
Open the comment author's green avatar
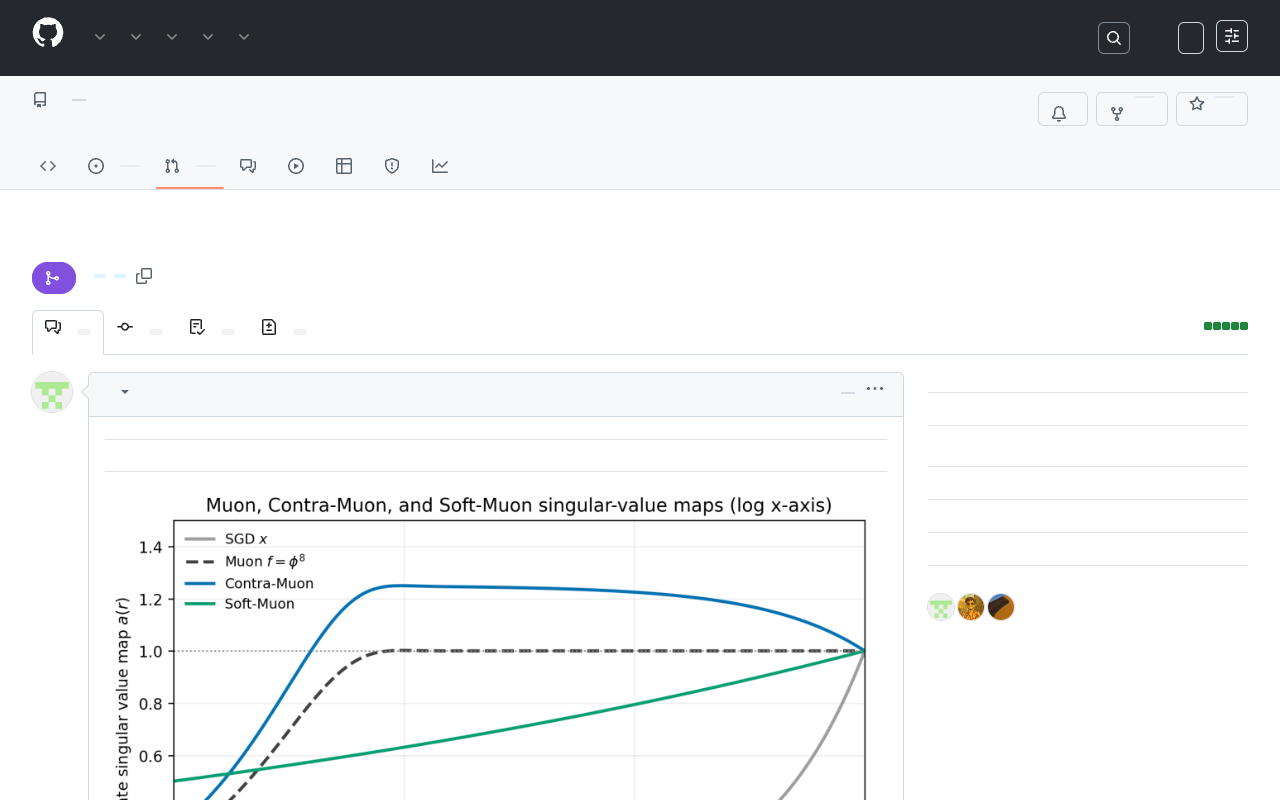52,392
